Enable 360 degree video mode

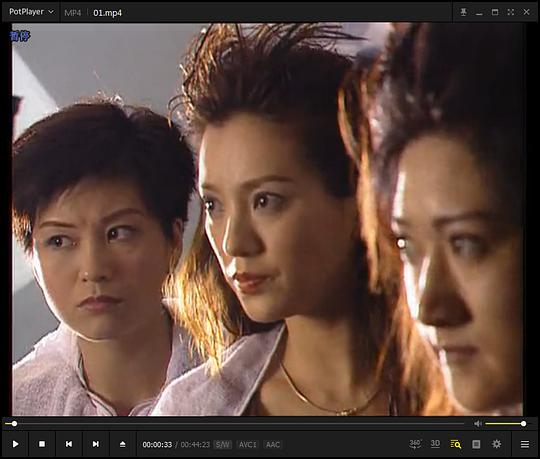pyautogui.click(x=415, y=444)
